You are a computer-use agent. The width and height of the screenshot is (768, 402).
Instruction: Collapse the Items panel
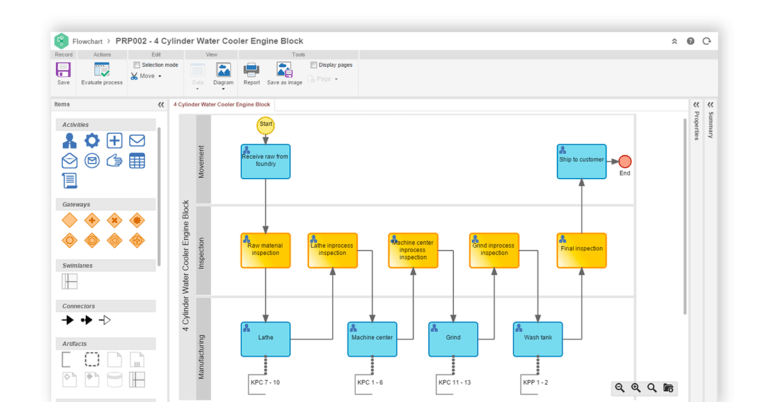[161, 104]
